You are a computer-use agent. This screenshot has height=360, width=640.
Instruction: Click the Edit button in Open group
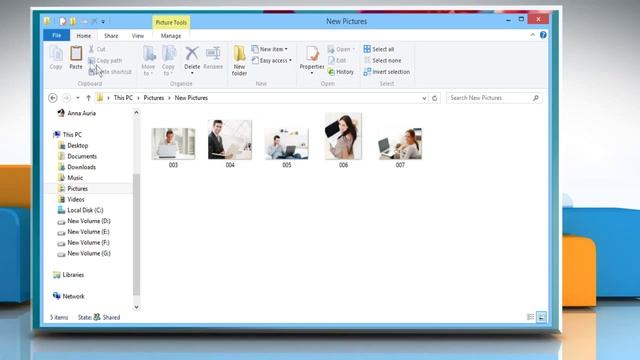point(337,60)
